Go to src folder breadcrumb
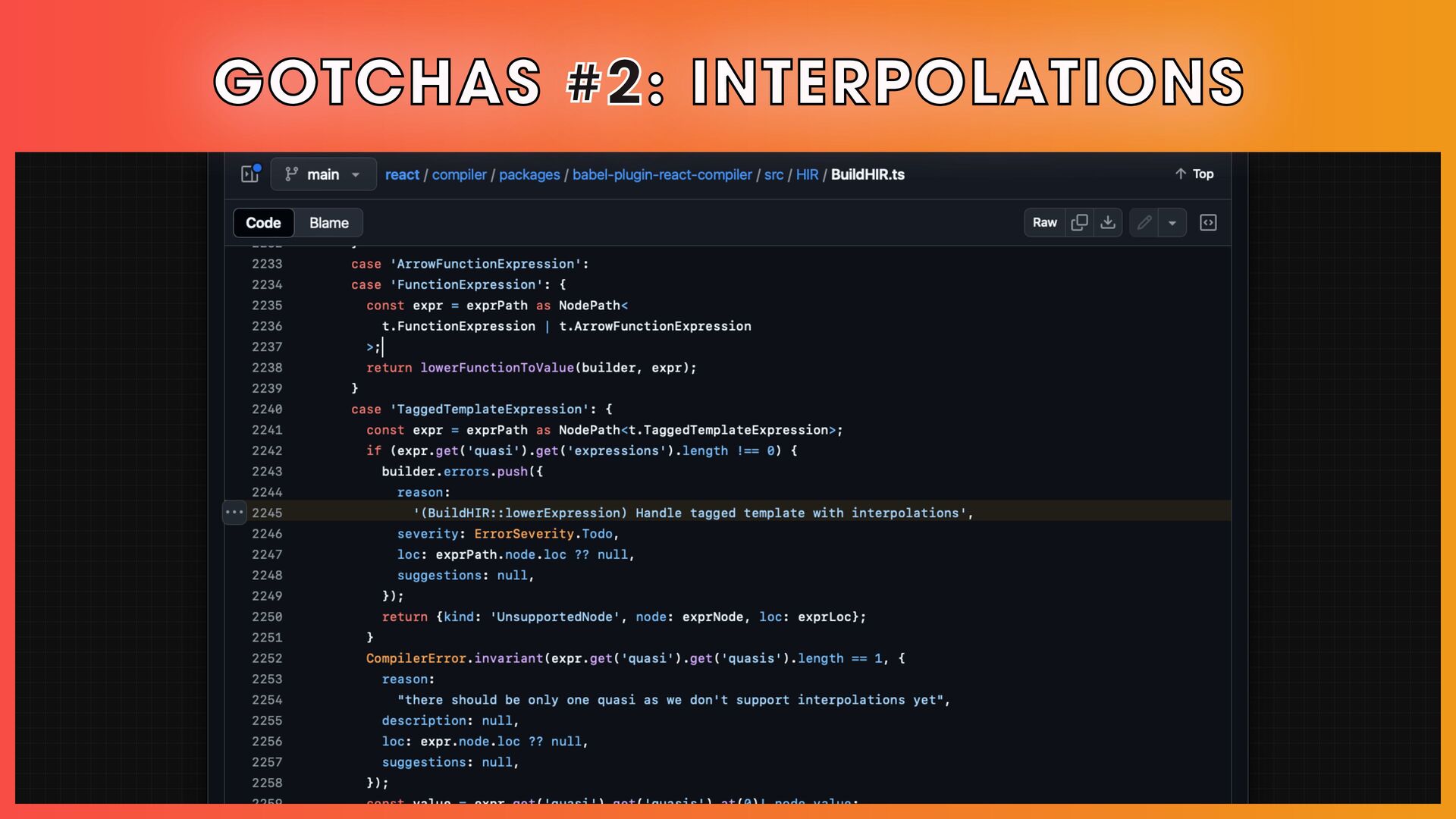The image size is (1456, 819). [x=773, y=174]
